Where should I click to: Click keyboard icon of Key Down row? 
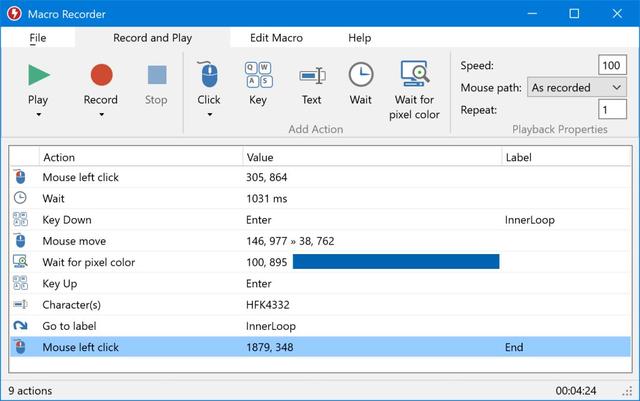coord(20,219)
